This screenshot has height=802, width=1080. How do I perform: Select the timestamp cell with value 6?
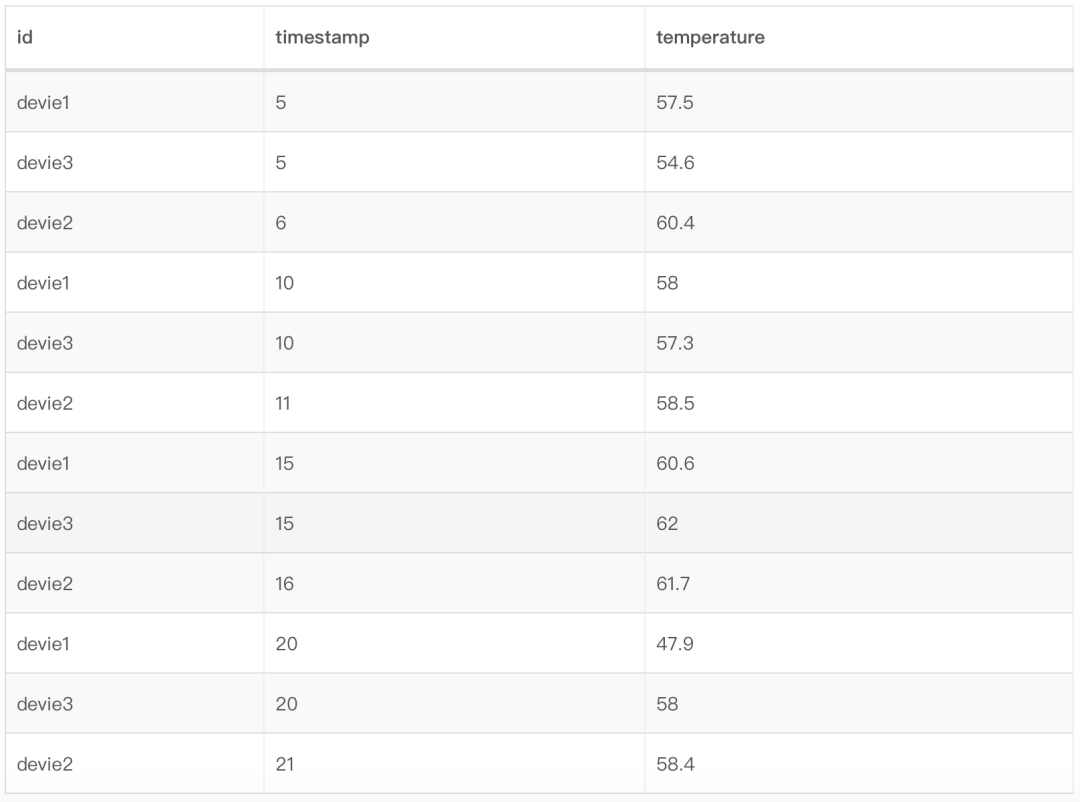(x=281, y=223)
